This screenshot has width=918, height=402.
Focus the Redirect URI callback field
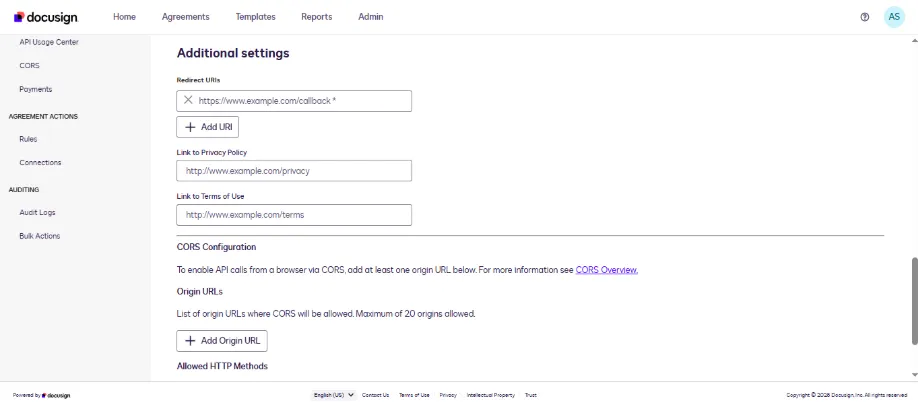click(294, 101)
